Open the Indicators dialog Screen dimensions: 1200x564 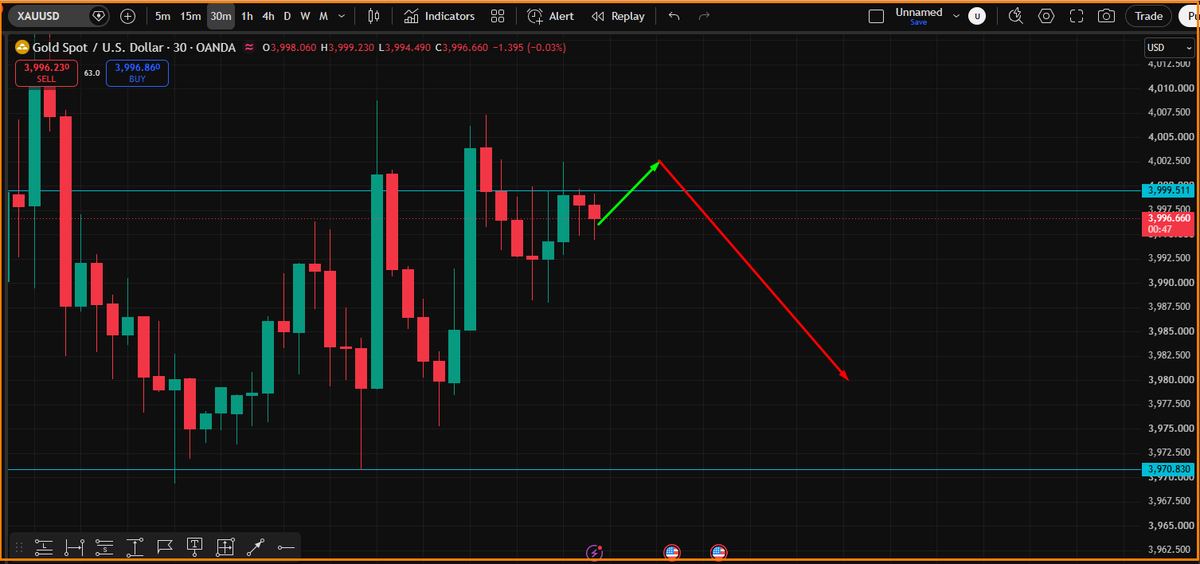tap(439, 16)
